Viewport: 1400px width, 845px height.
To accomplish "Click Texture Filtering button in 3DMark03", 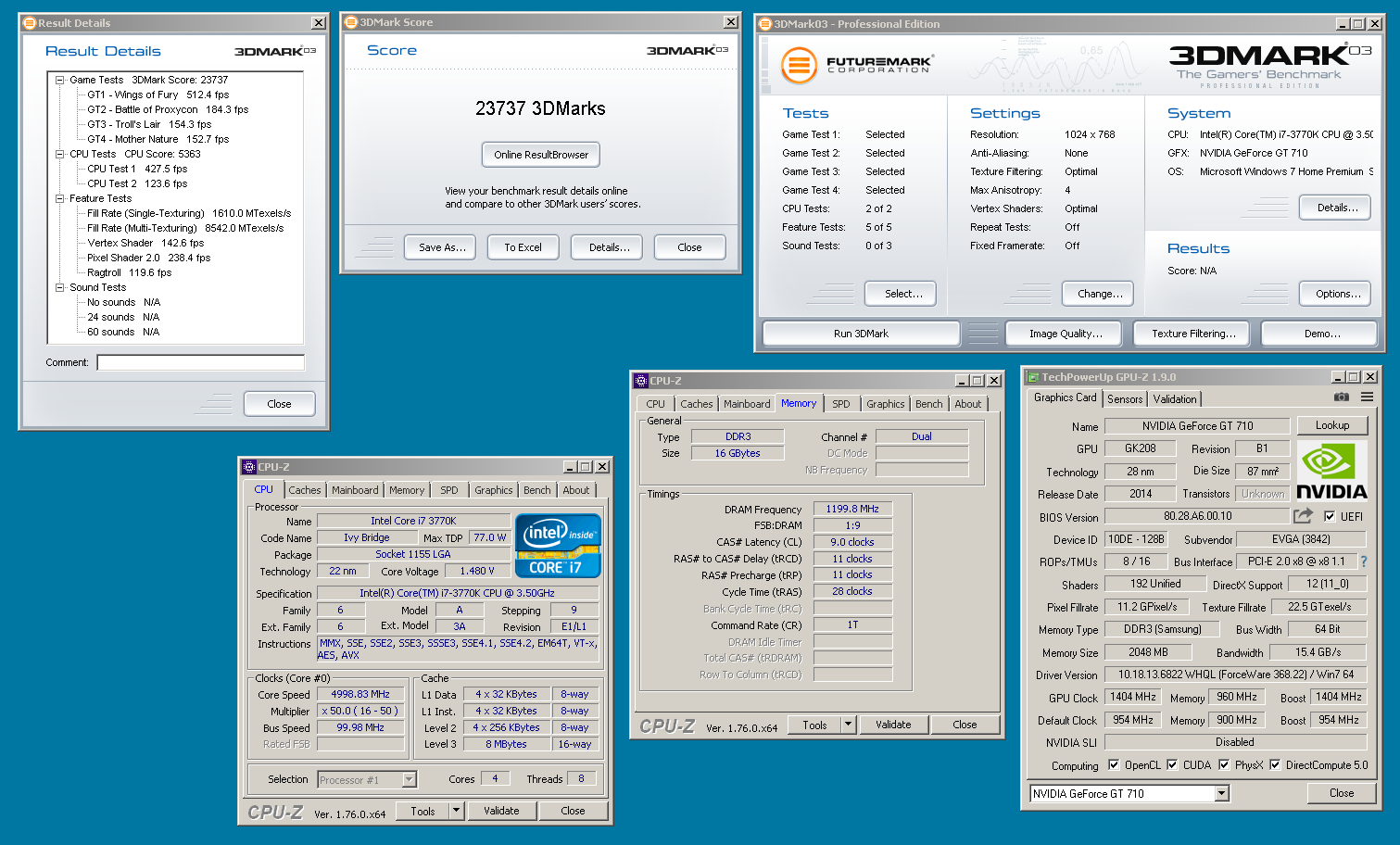I will [1193, 334].
